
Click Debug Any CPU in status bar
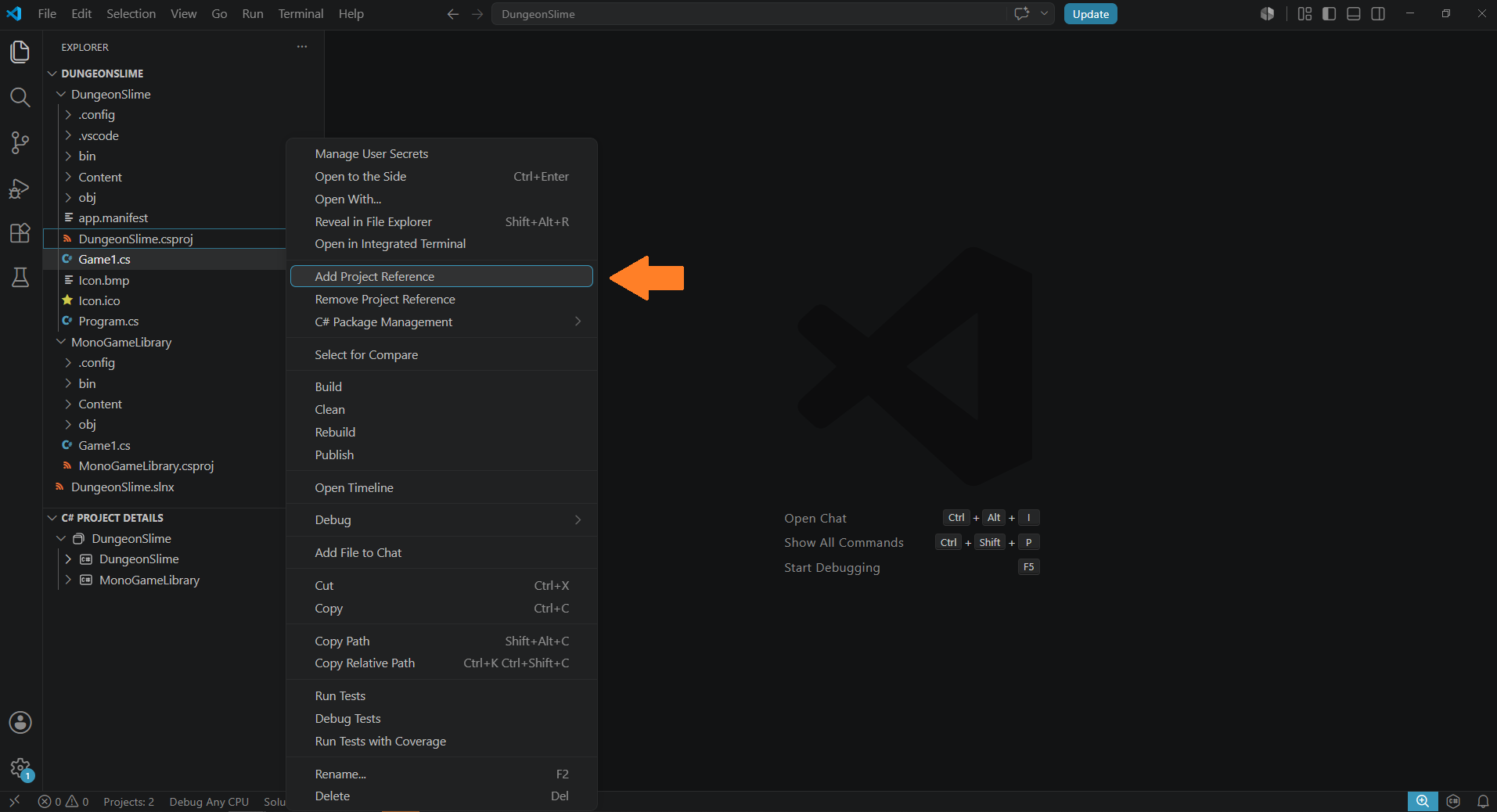[209, 801]
